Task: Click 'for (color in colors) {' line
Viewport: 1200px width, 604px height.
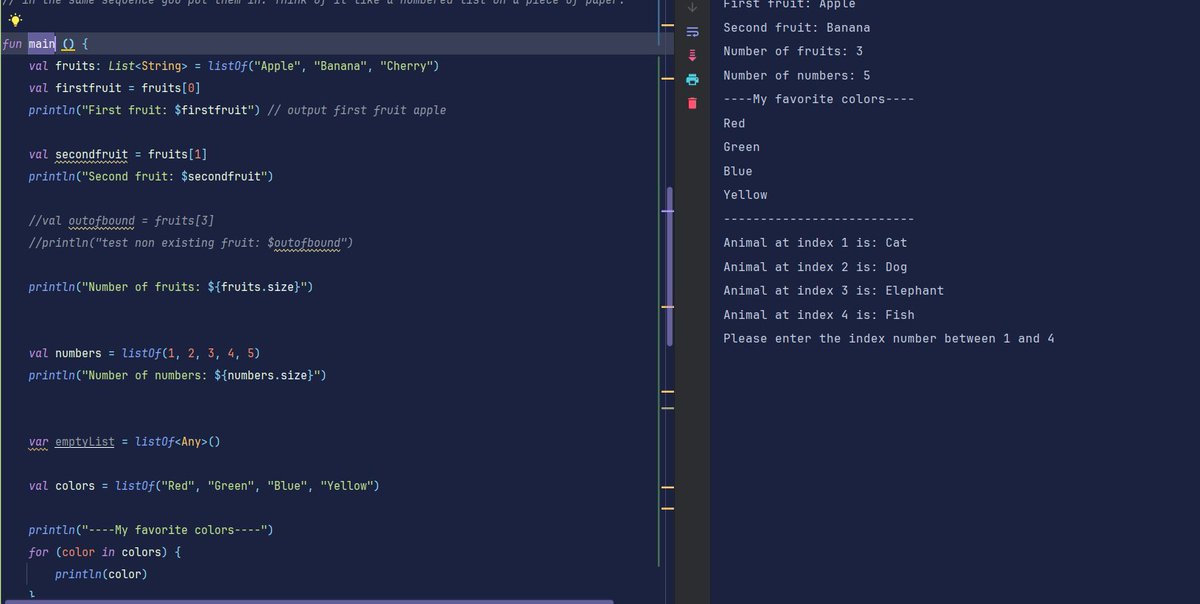Action: [105, 552]
